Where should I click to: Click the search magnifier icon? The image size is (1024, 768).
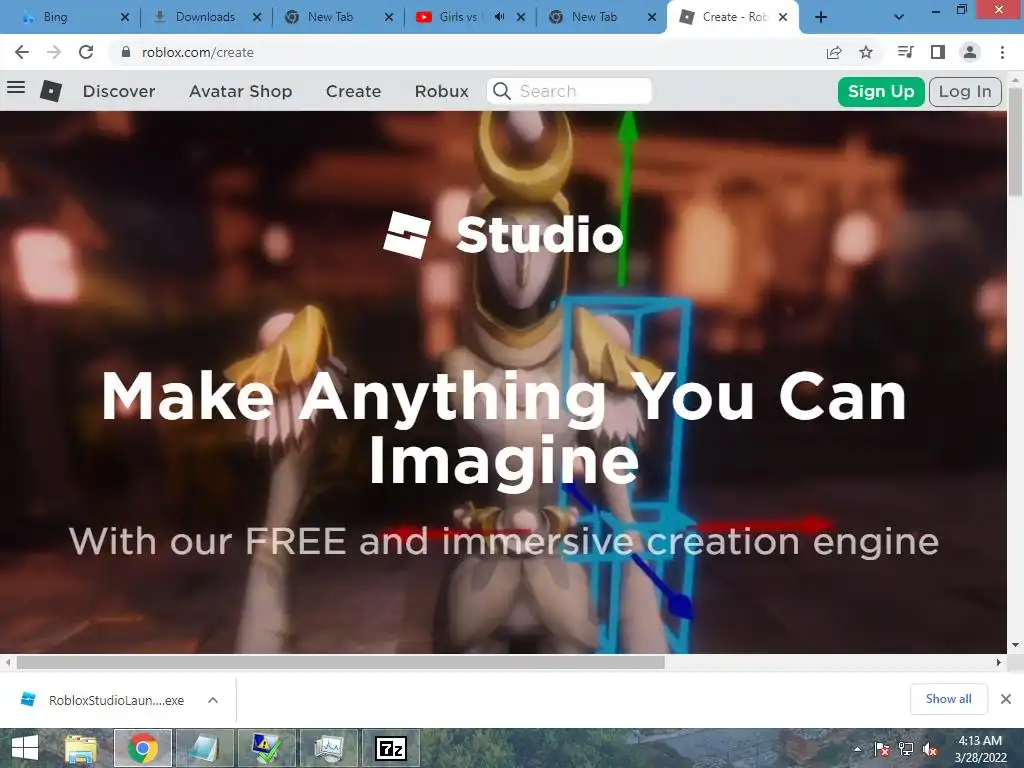point(502,91)
